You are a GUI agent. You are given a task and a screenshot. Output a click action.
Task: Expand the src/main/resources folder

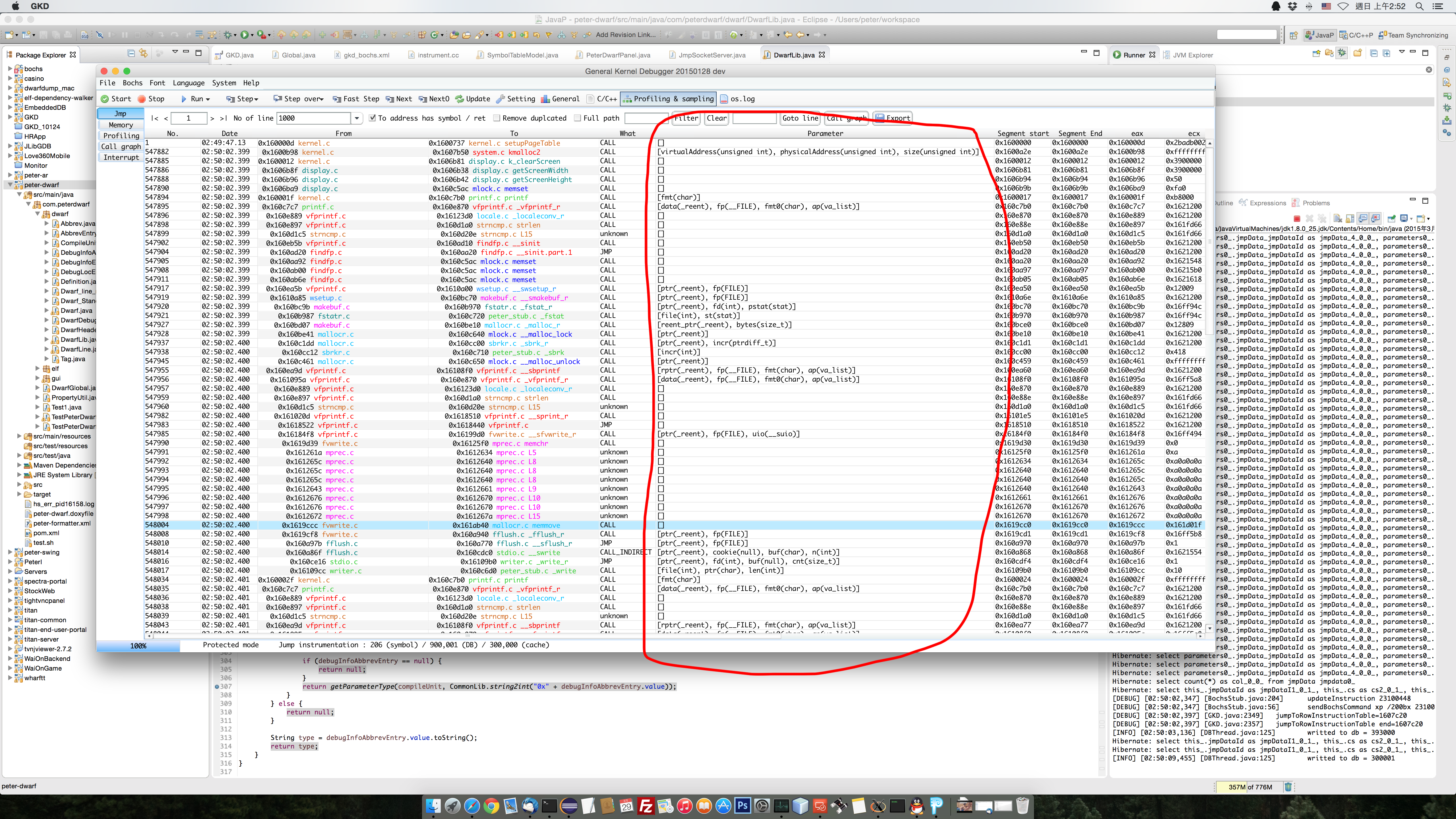[19, 436]
